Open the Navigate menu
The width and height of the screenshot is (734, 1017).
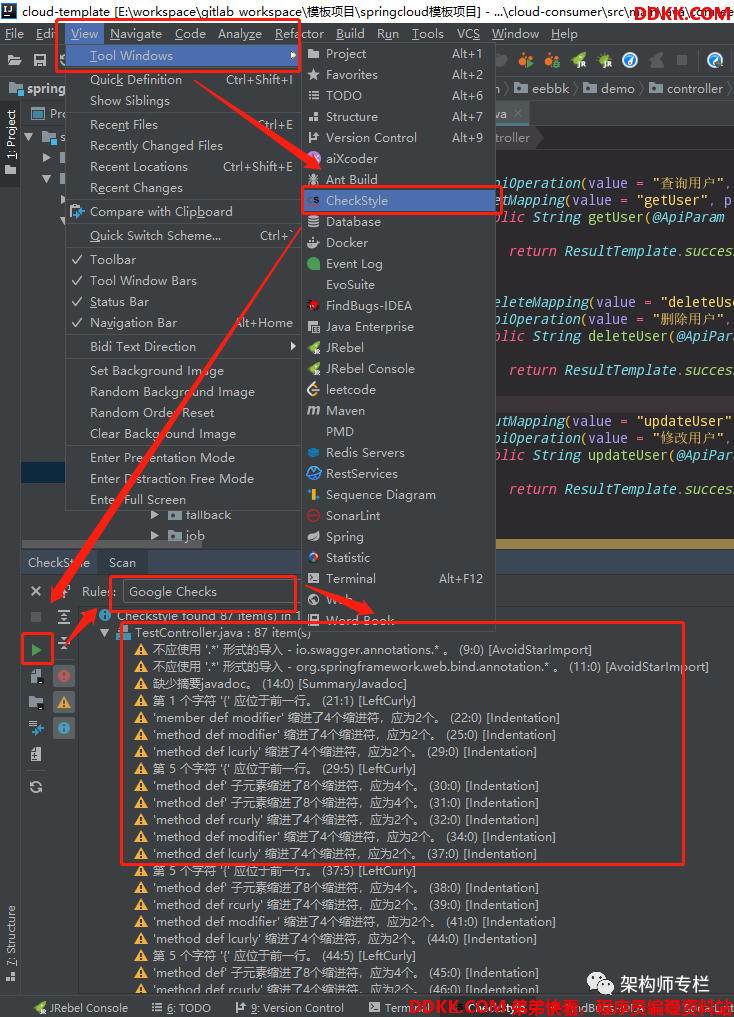(136, 34)
